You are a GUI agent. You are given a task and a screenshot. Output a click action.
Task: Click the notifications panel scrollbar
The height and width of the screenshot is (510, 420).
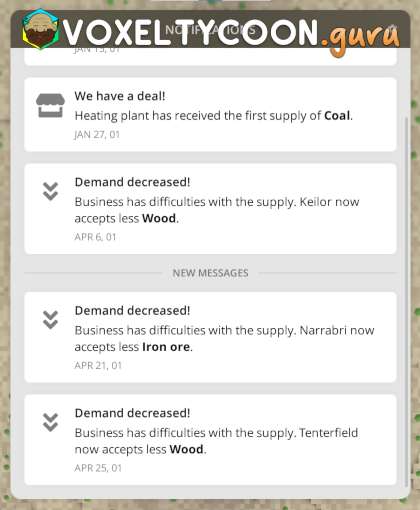406,302
